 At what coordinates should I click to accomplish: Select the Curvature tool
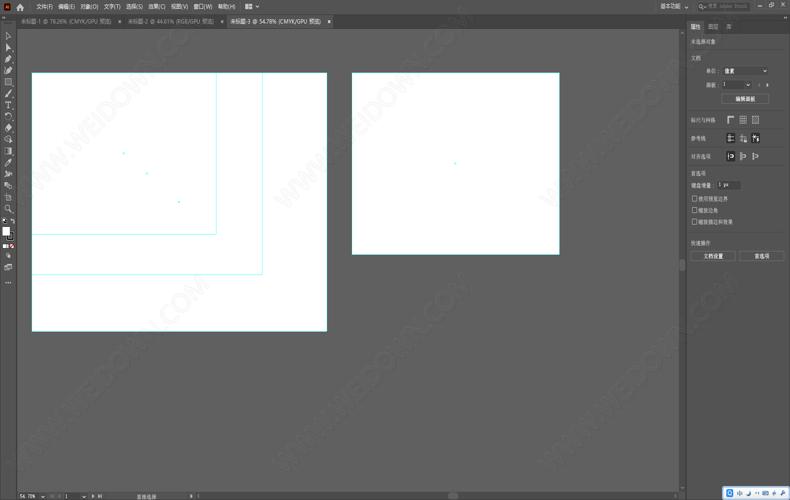pos(8,71)
